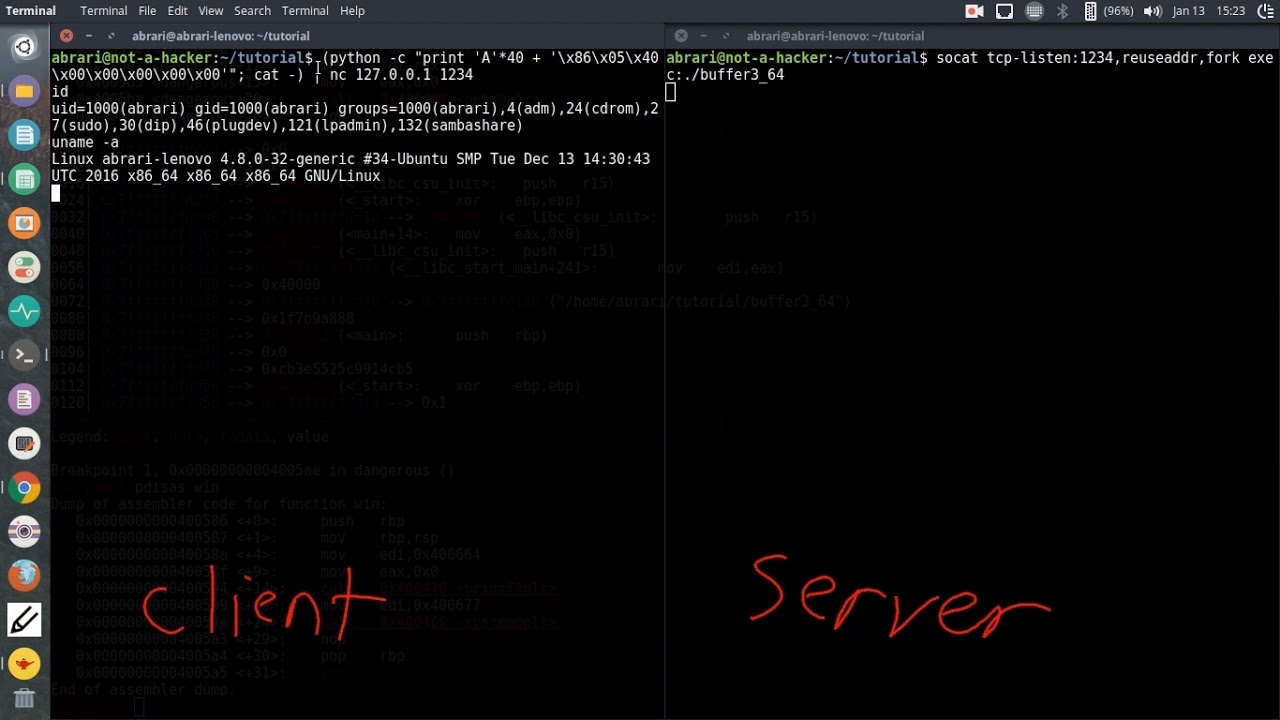
Task: Click the screen recording indicator in the top bar
Action: coord(974,11)
